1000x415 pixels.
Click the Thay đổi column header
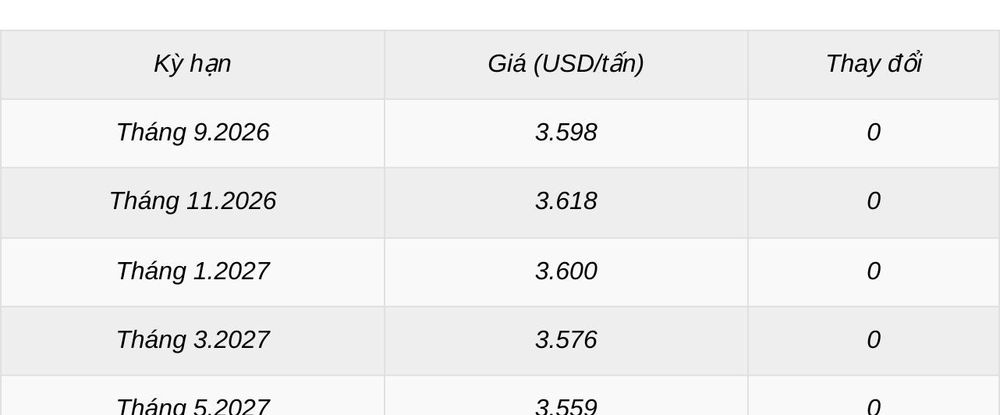[x=874, y=64]
